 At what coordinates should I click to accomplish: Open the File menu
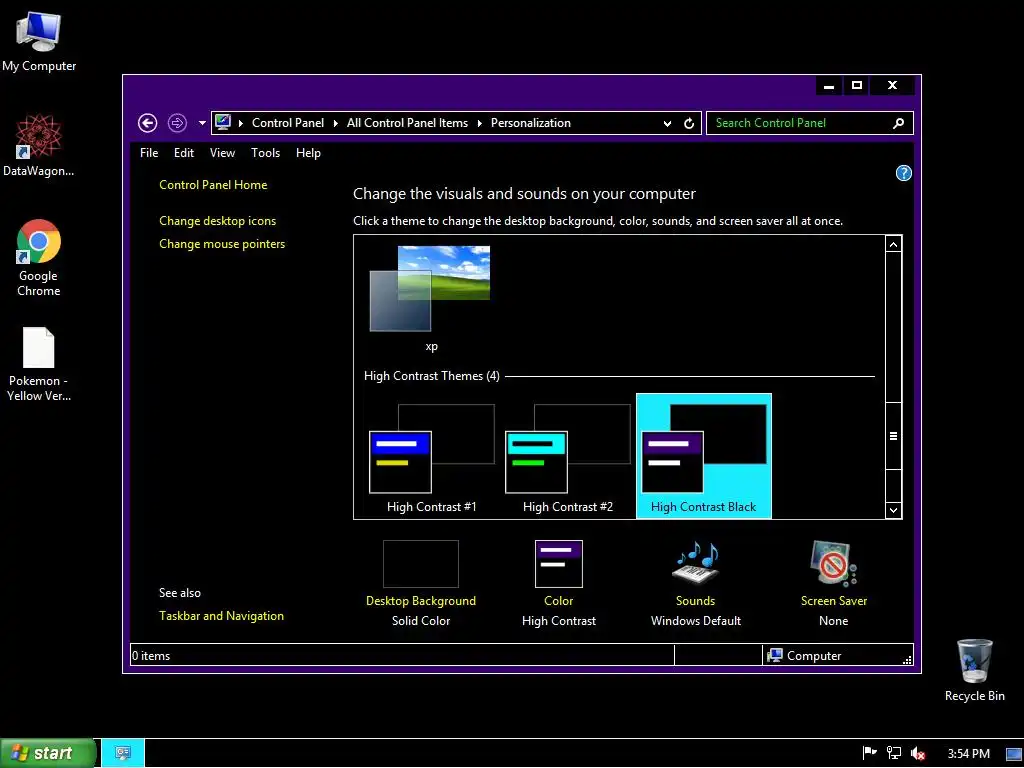[149, 153]
